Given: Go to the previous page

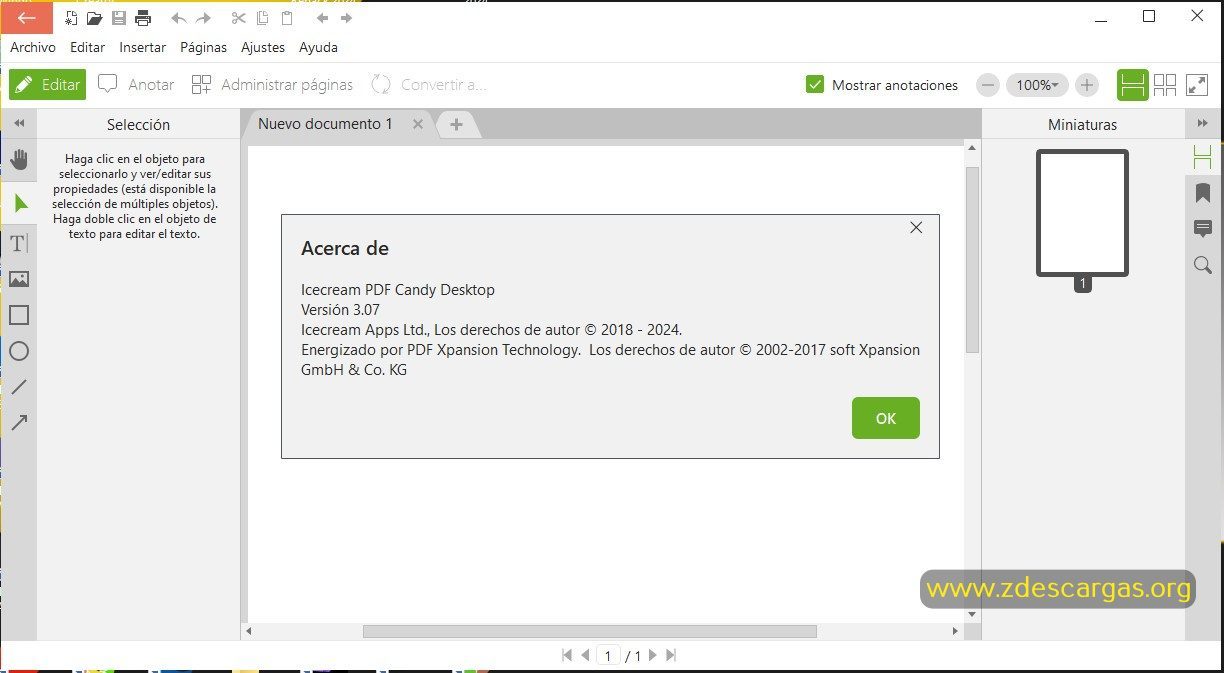Looking at the screenshot, I should 585,656.
